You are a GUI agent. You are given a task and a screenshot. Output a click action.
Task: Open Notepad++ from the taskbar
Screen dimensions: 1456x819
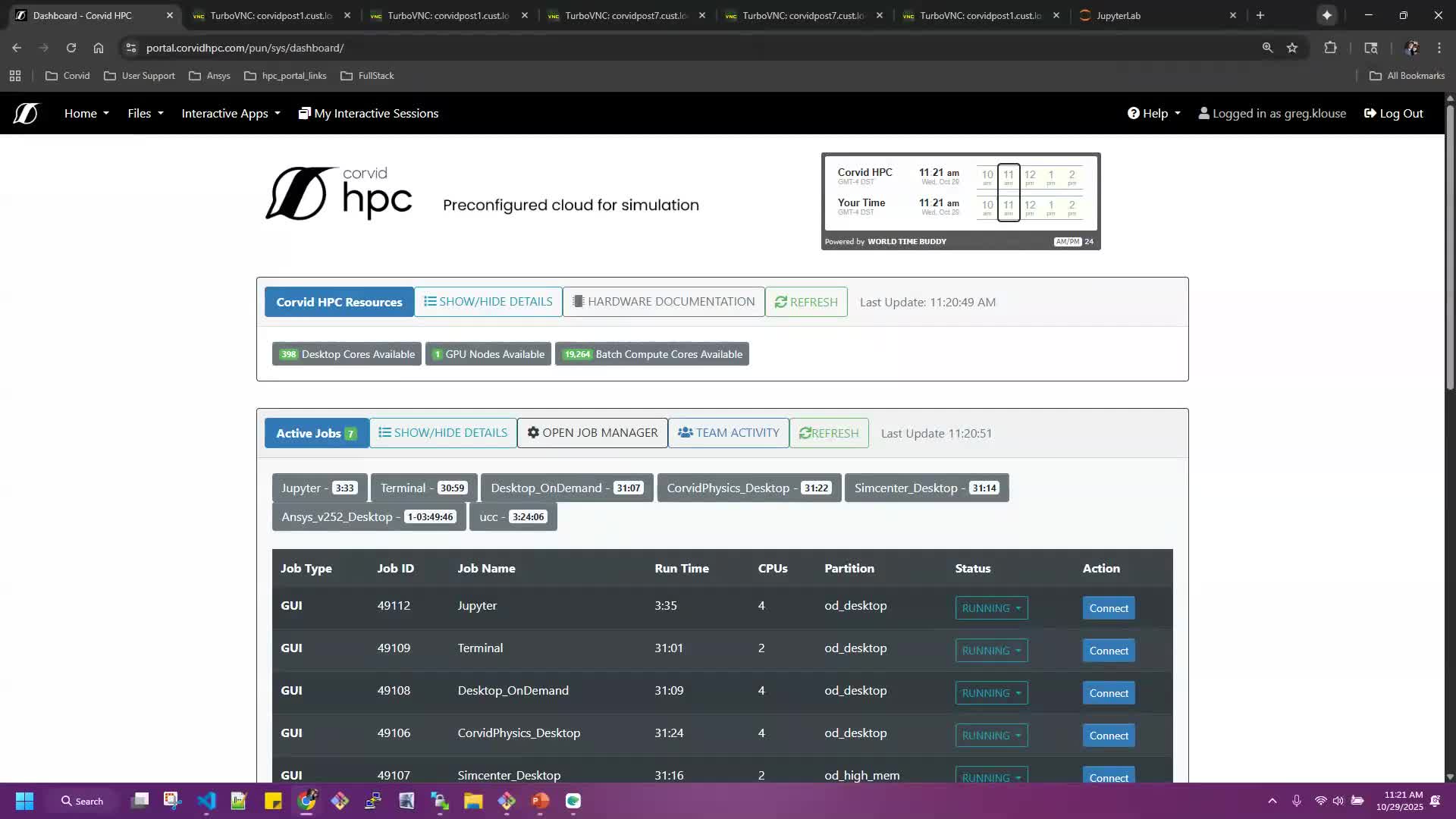[239, 801]
